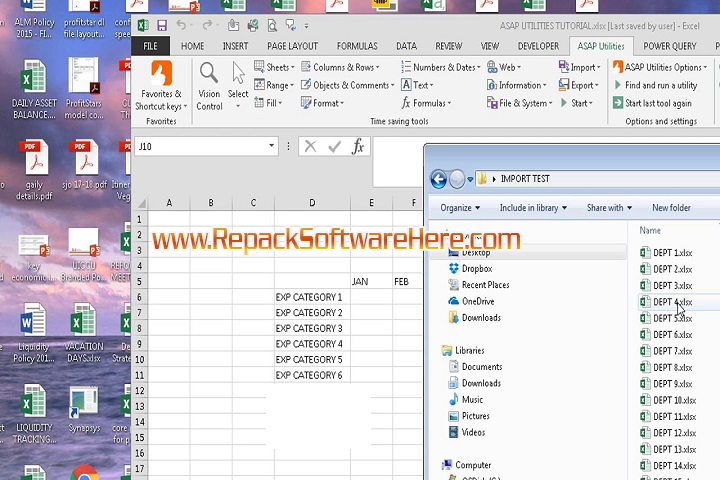The image size is (720, 480).
Task: Open the FILE tab
Action: click(150, 46)
